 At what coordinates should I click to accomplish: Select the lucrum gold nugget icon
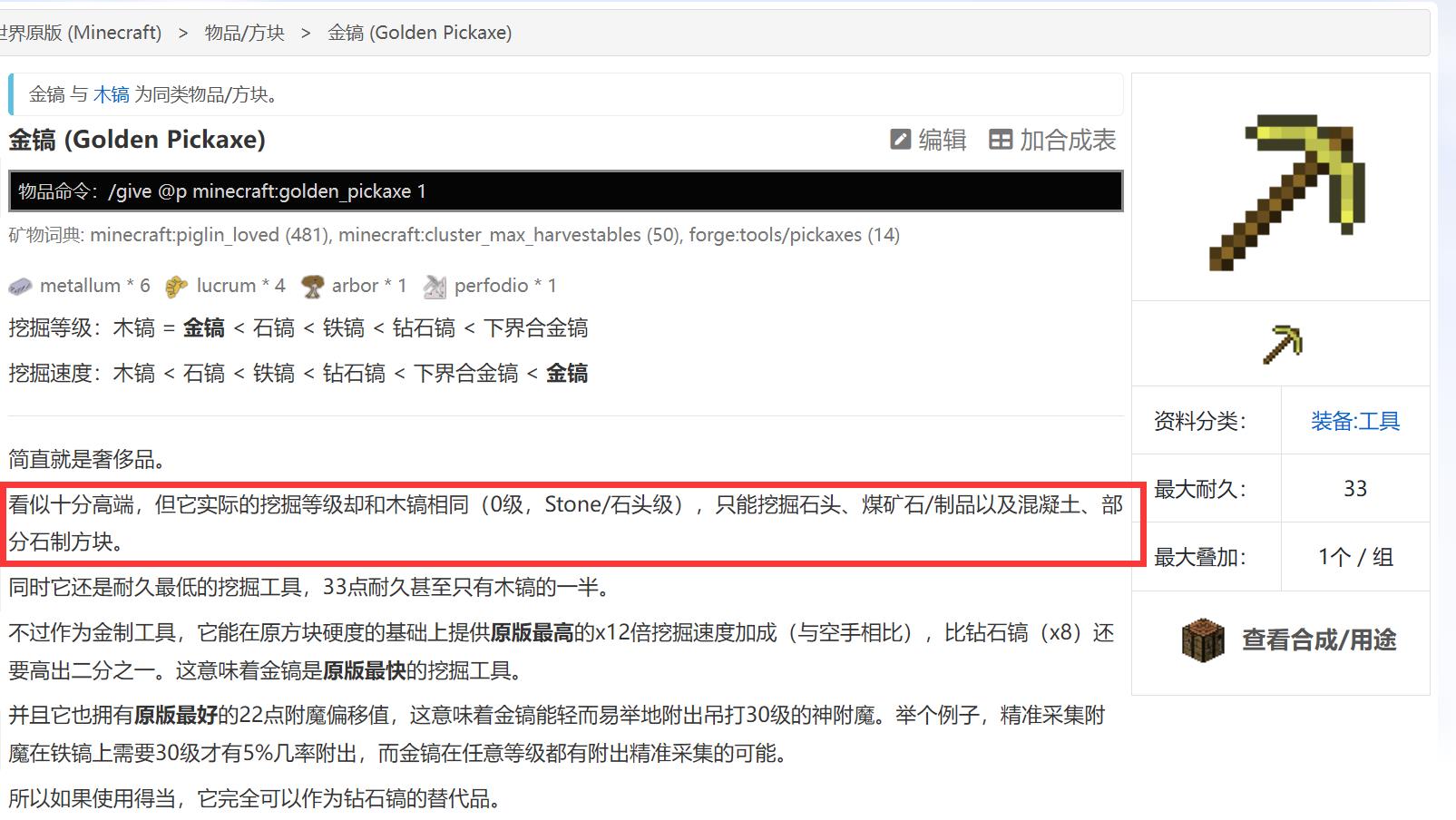click(x=176, y=285)
